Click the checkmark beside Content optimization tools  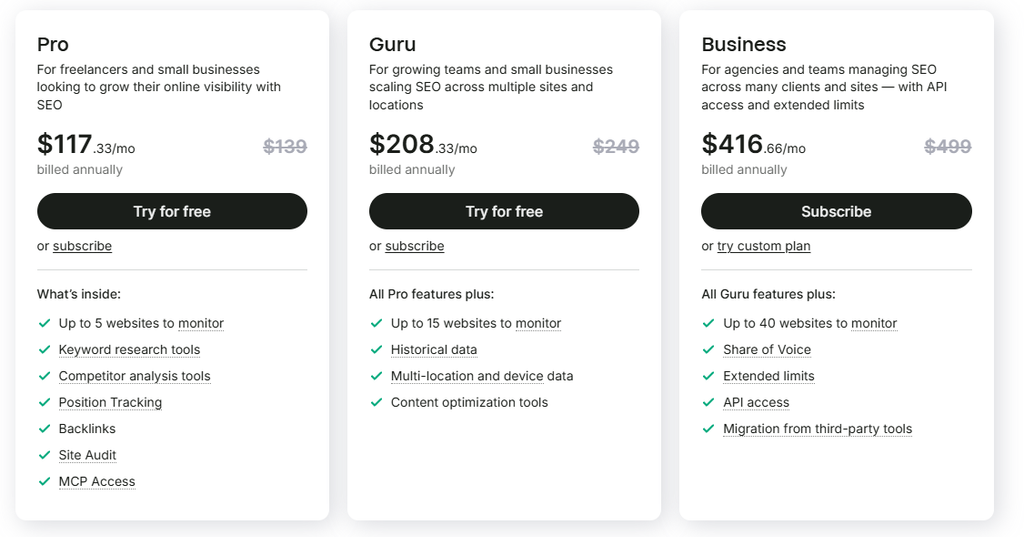[376, 402]
